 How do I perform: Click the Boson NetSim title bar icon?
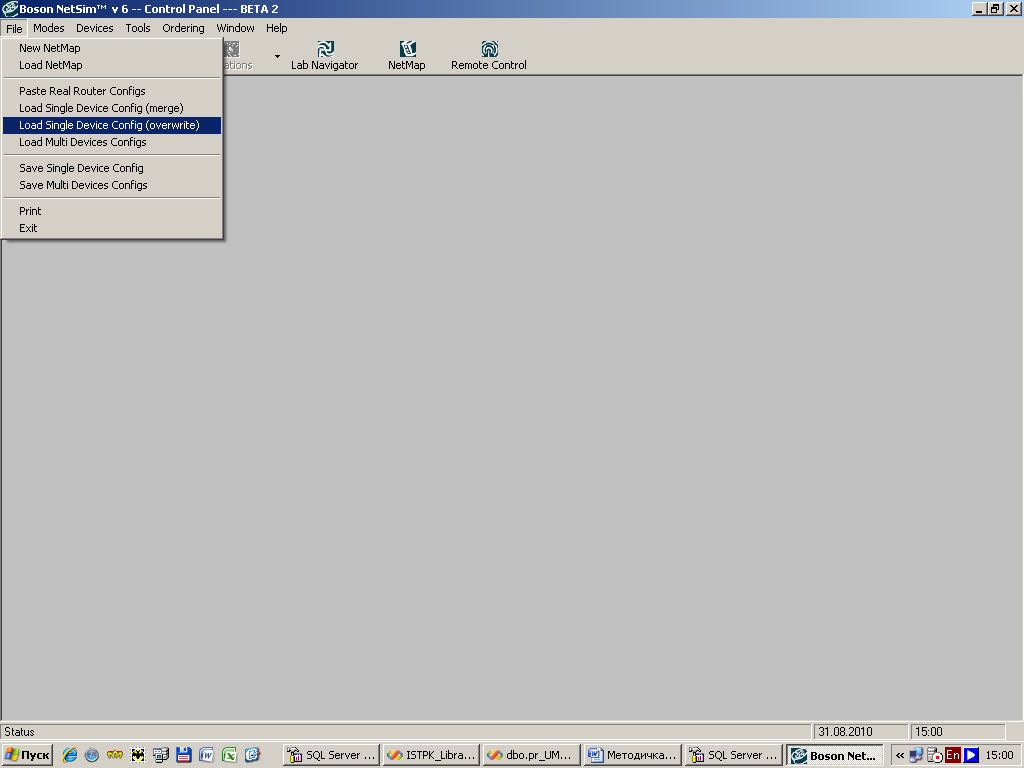(x=9, y=8)
